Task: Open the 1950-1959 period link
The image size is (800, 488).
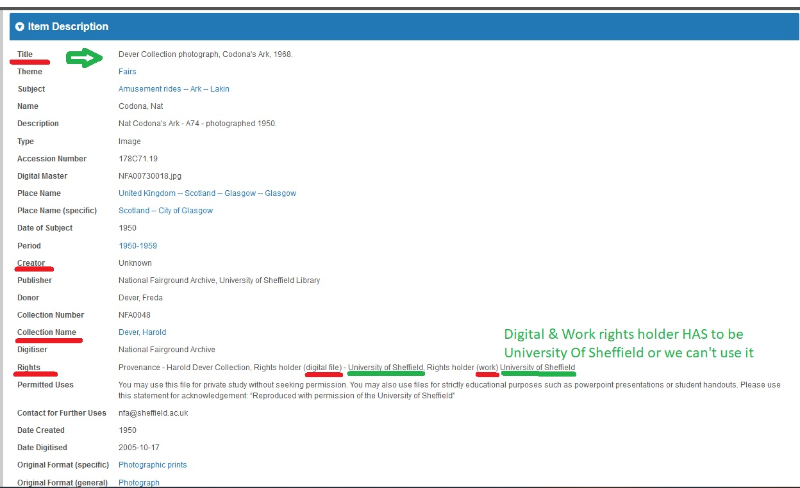Action: tap(138, 246)
